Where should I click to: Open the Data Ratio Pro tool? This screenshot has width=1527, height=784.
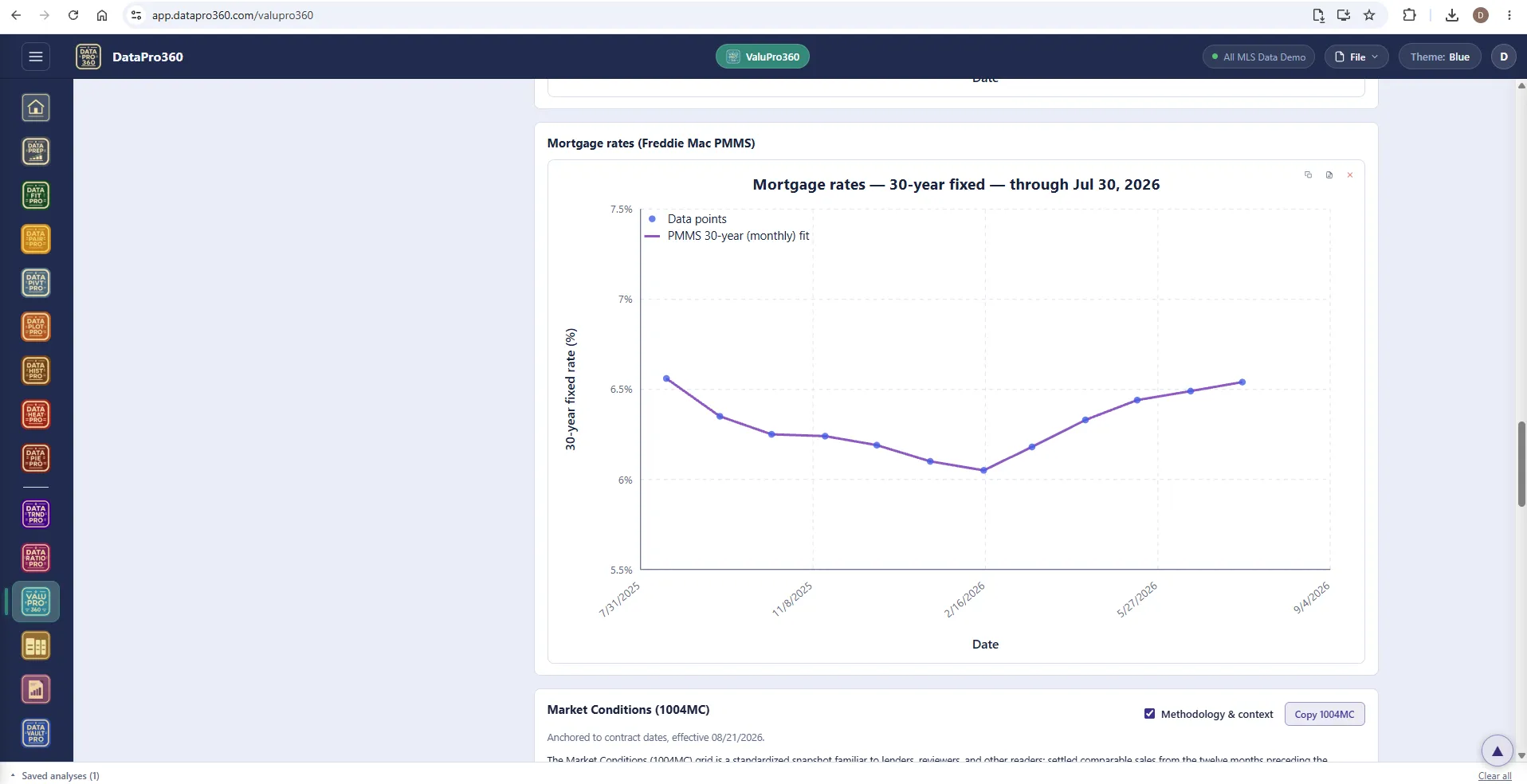pos(36,558)
